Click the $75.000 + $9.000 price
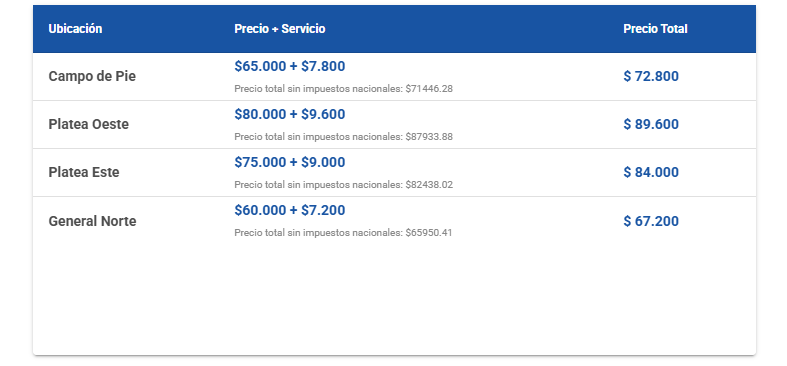The height and width of the screenshot is (366, 787). point(290,162)
